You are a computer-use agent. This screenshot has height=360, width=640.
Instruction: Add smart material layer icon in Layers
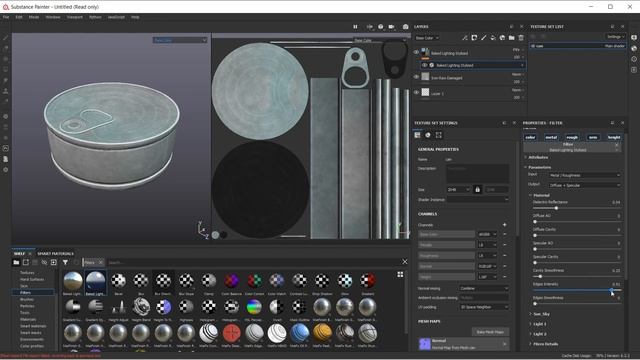point(502,38)
